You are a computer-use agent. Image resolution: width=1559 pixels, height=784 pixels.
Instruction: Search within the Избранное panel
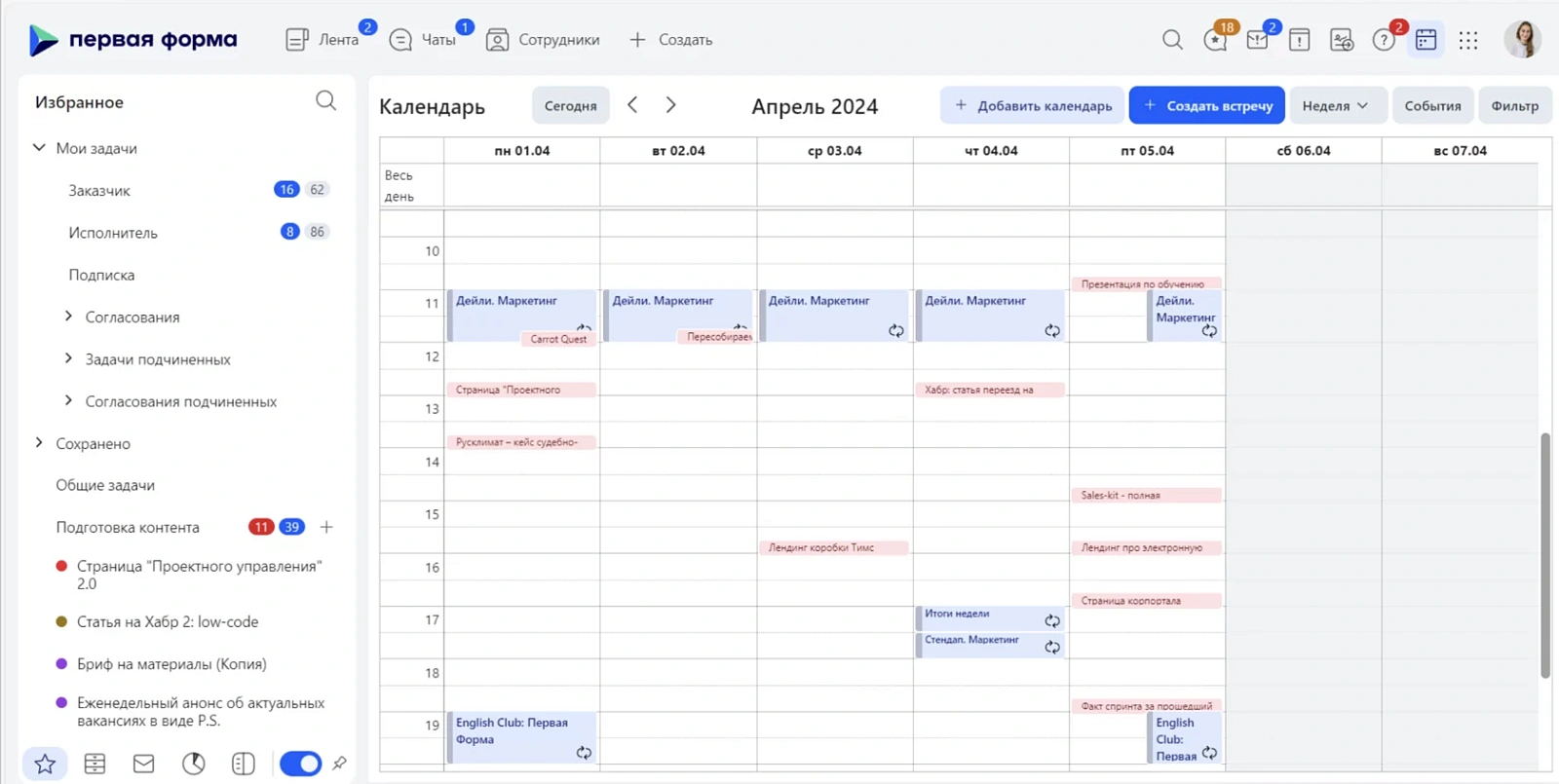tap(325, 101)
